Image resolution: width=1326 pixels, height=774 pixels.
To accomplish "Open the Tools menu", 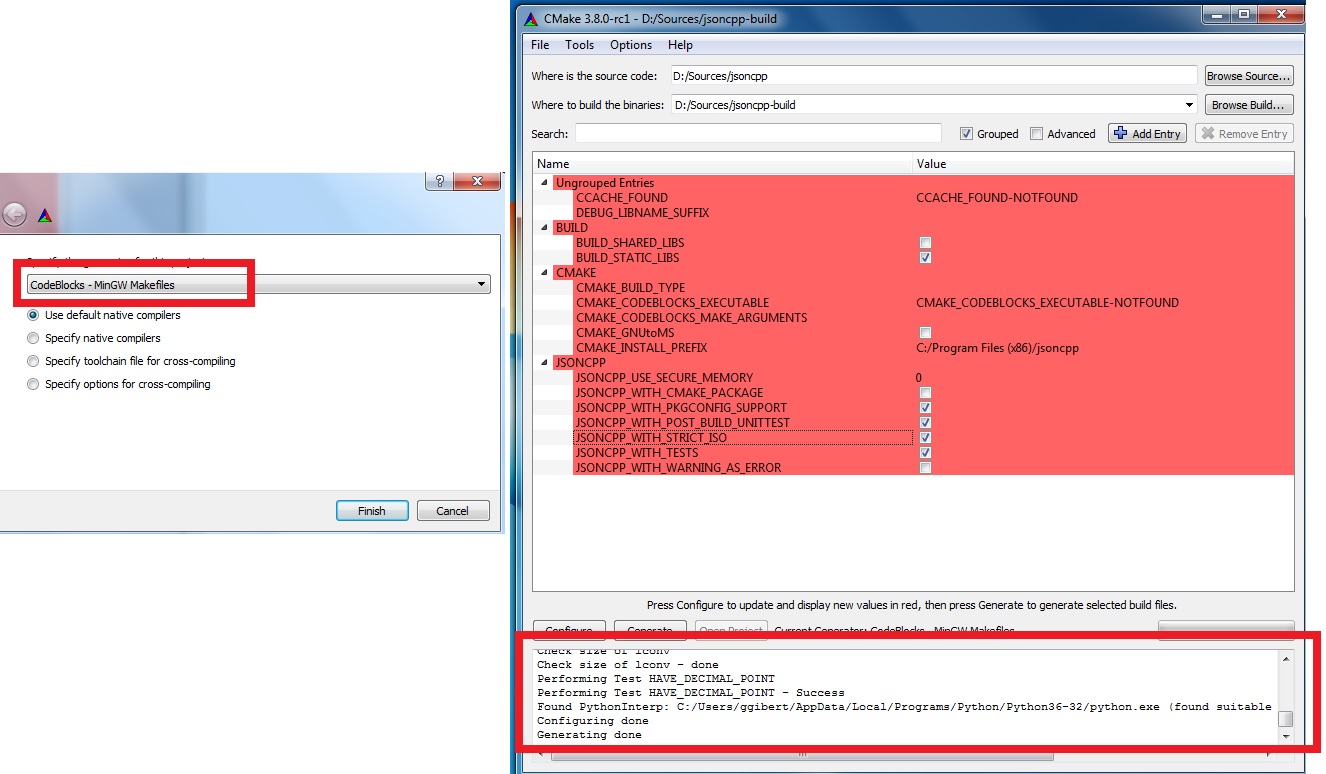I will 579,45.
